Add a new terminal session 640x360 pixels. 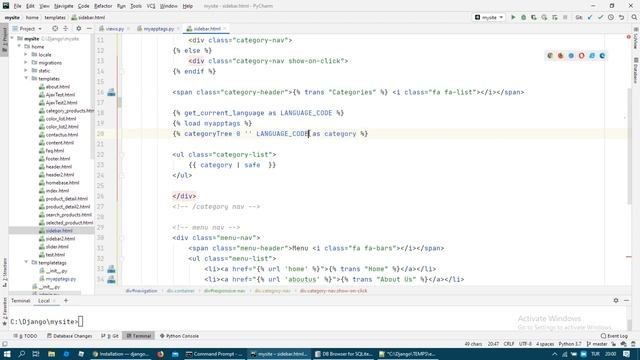pos(66,301)
